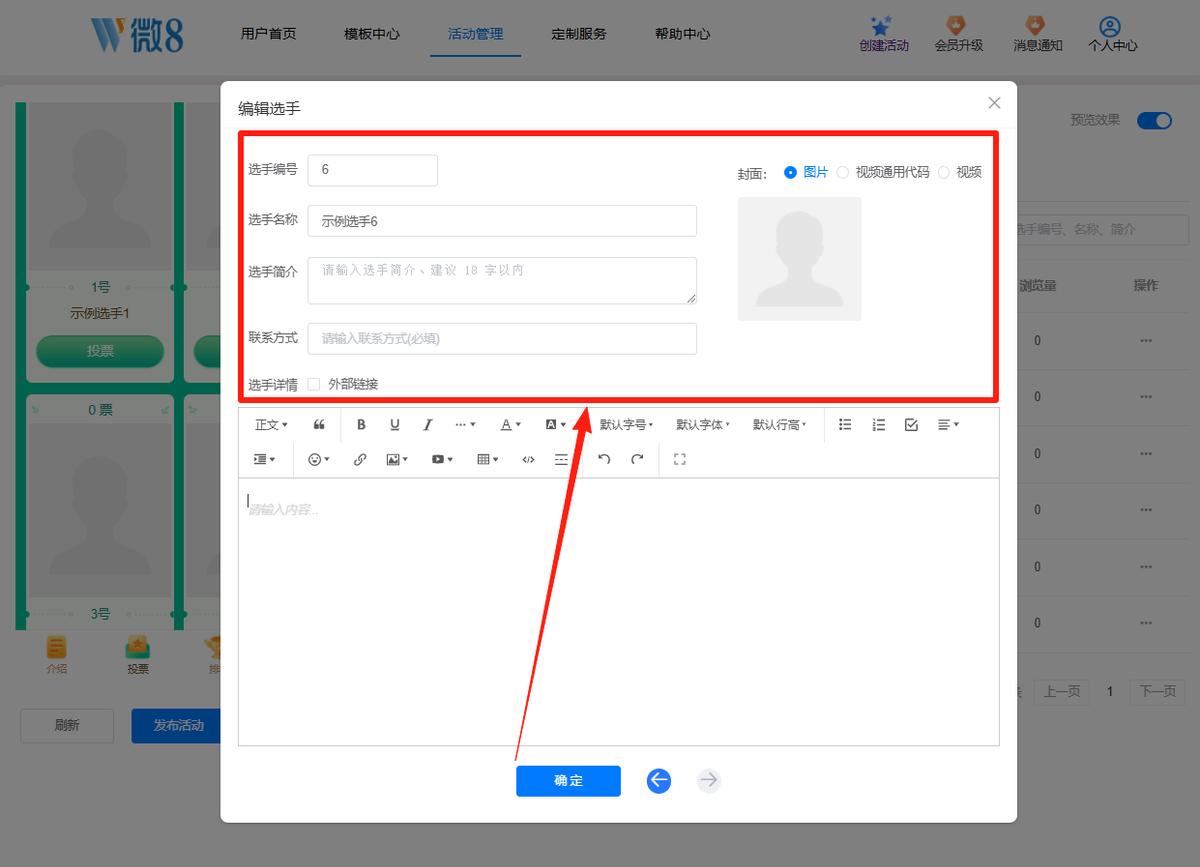Insert a hyperlink in the editor
This screenshot has width=1200, height=867.
pos(360,459)
